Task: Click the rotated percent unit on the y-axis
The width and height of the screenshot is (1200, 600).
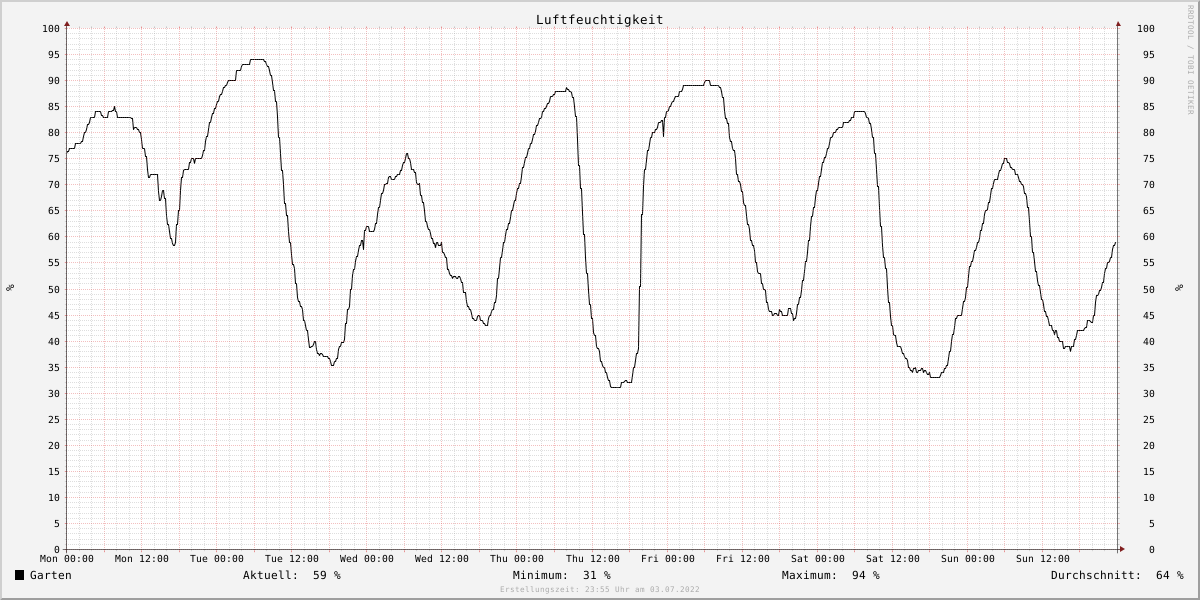Action: point(10,288)
